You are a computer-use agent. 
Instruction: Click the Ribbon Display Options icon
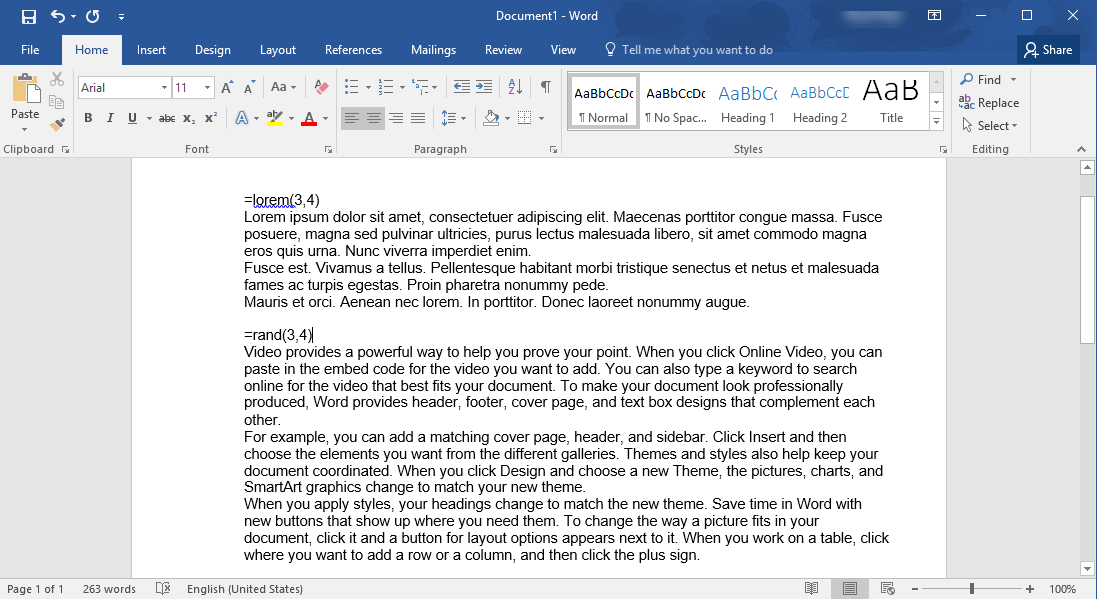(x=934, y=15)
